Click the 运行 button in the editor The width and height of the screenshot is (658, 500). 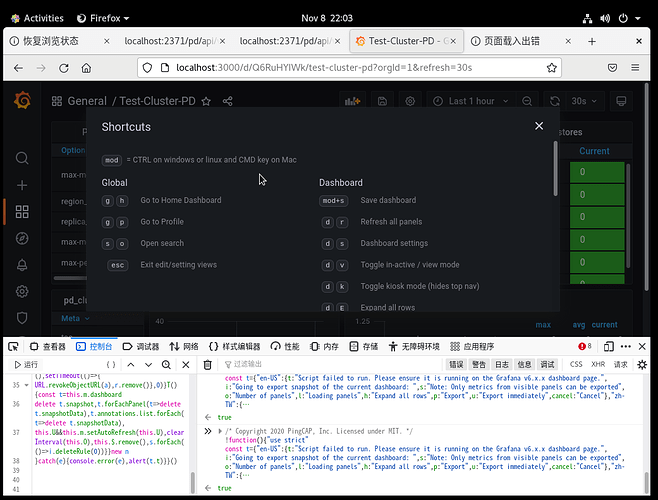[x=24, y=365]
